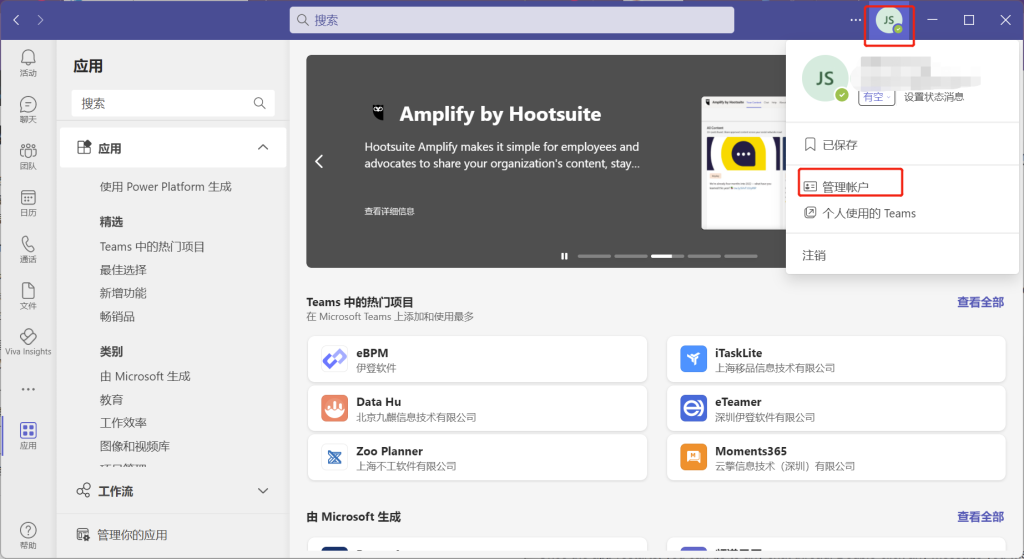Collapse the 应用 section chevron
Screen dimensions: 1024x559
pyautogui.click(x=263, y=148)
